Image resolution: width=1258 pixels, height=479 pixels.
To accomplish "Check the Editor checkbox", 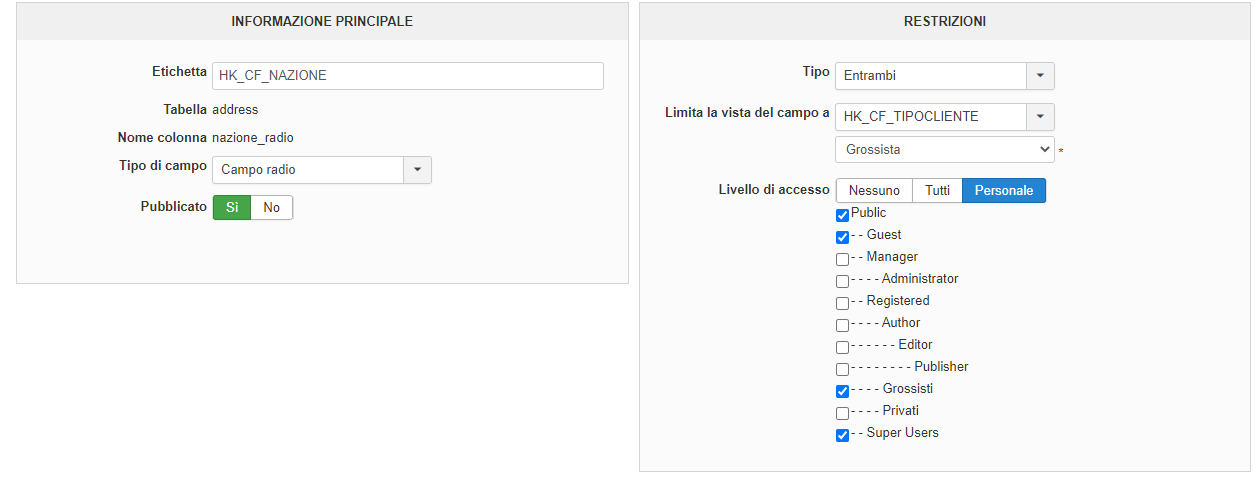I will pyautogui.click(x=842, y=347).
